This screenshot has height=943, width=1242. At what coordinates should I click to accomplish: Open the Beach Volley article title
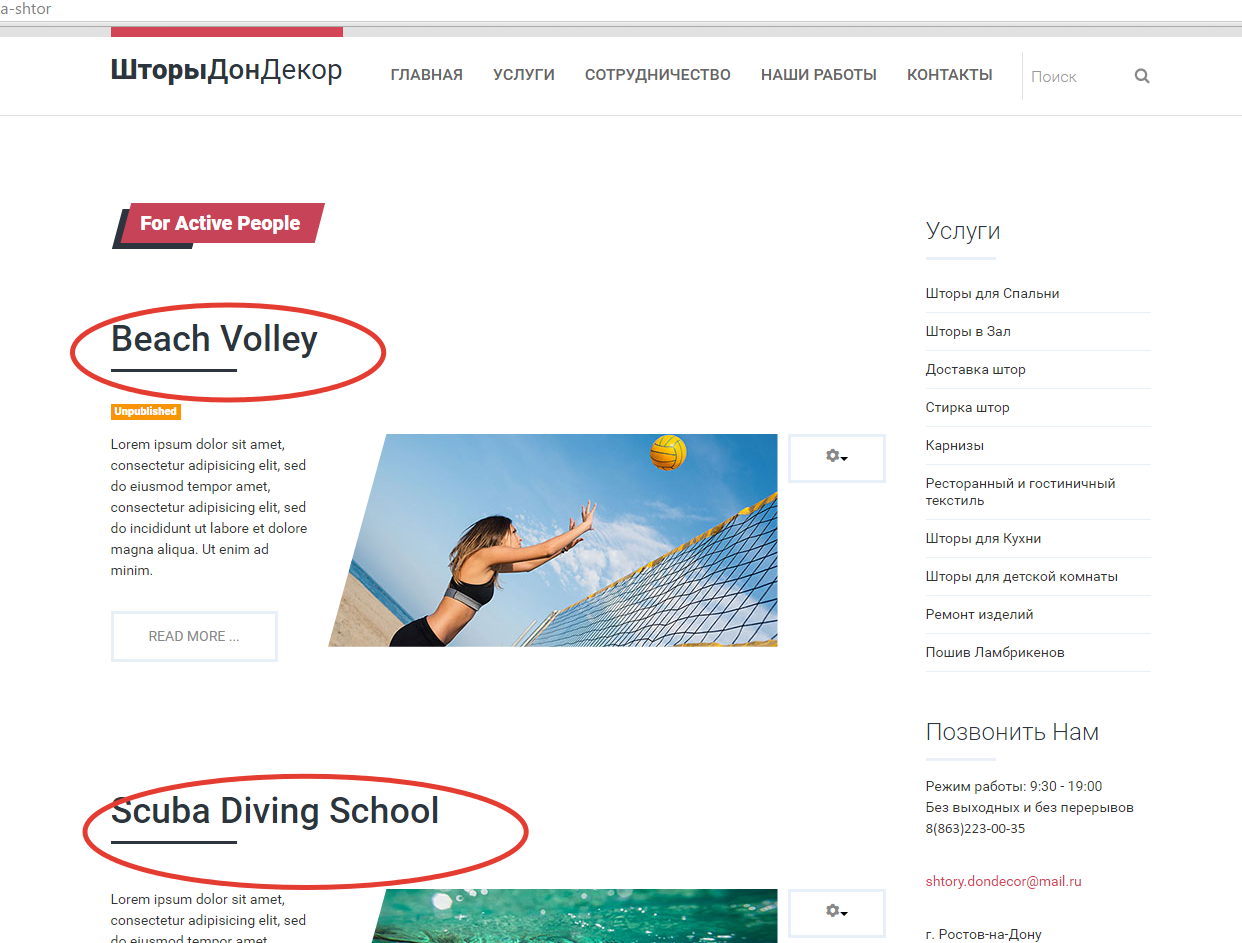214,339
